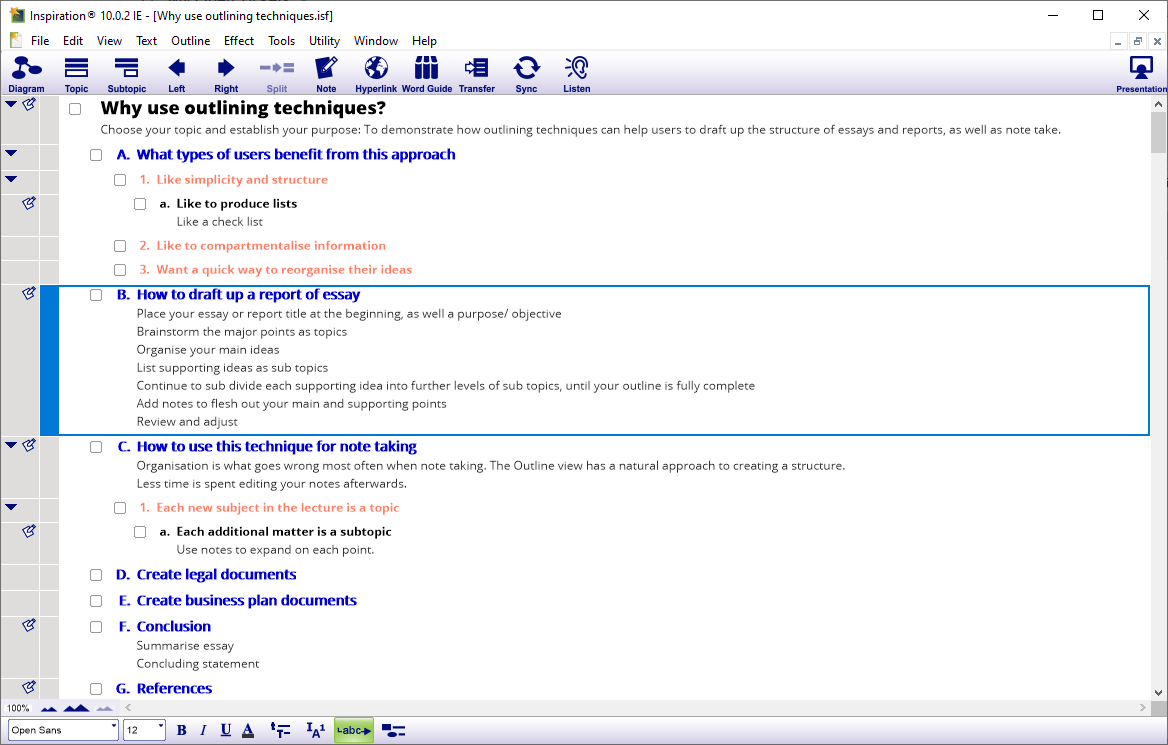
Task: Open the Outline menu
Action: click(191, 41)
